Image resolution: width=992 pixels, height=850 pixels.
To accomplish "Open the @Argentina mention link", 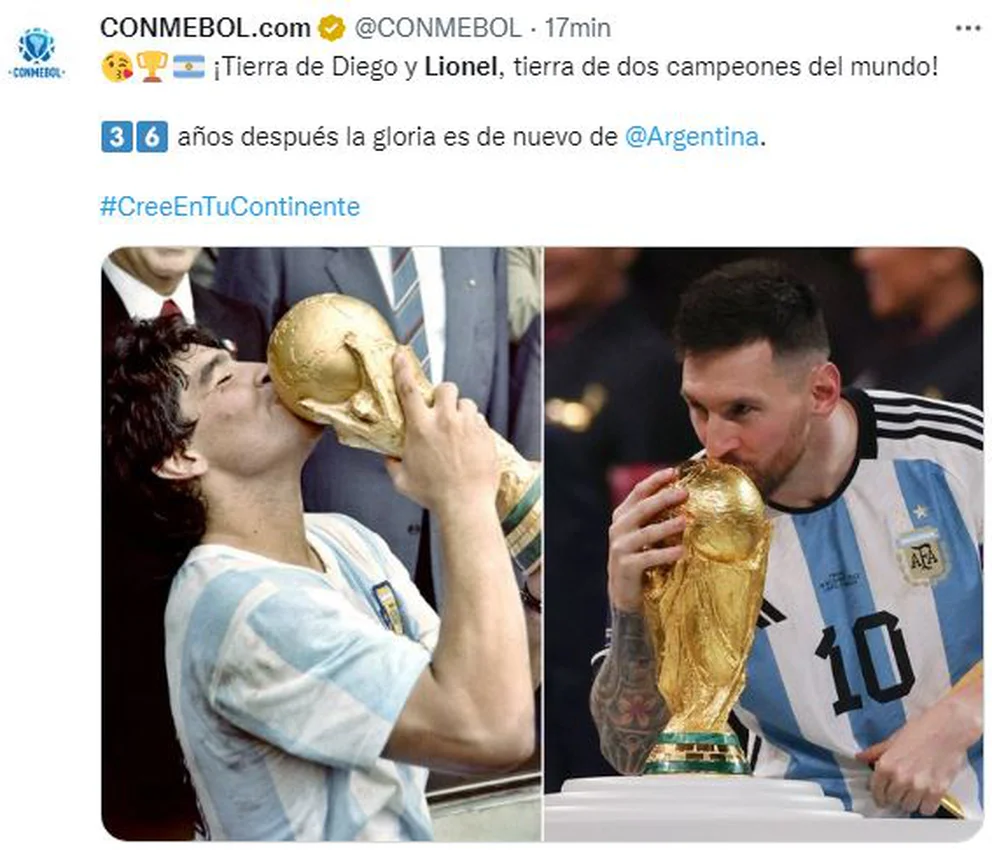I will coord(691,137).
